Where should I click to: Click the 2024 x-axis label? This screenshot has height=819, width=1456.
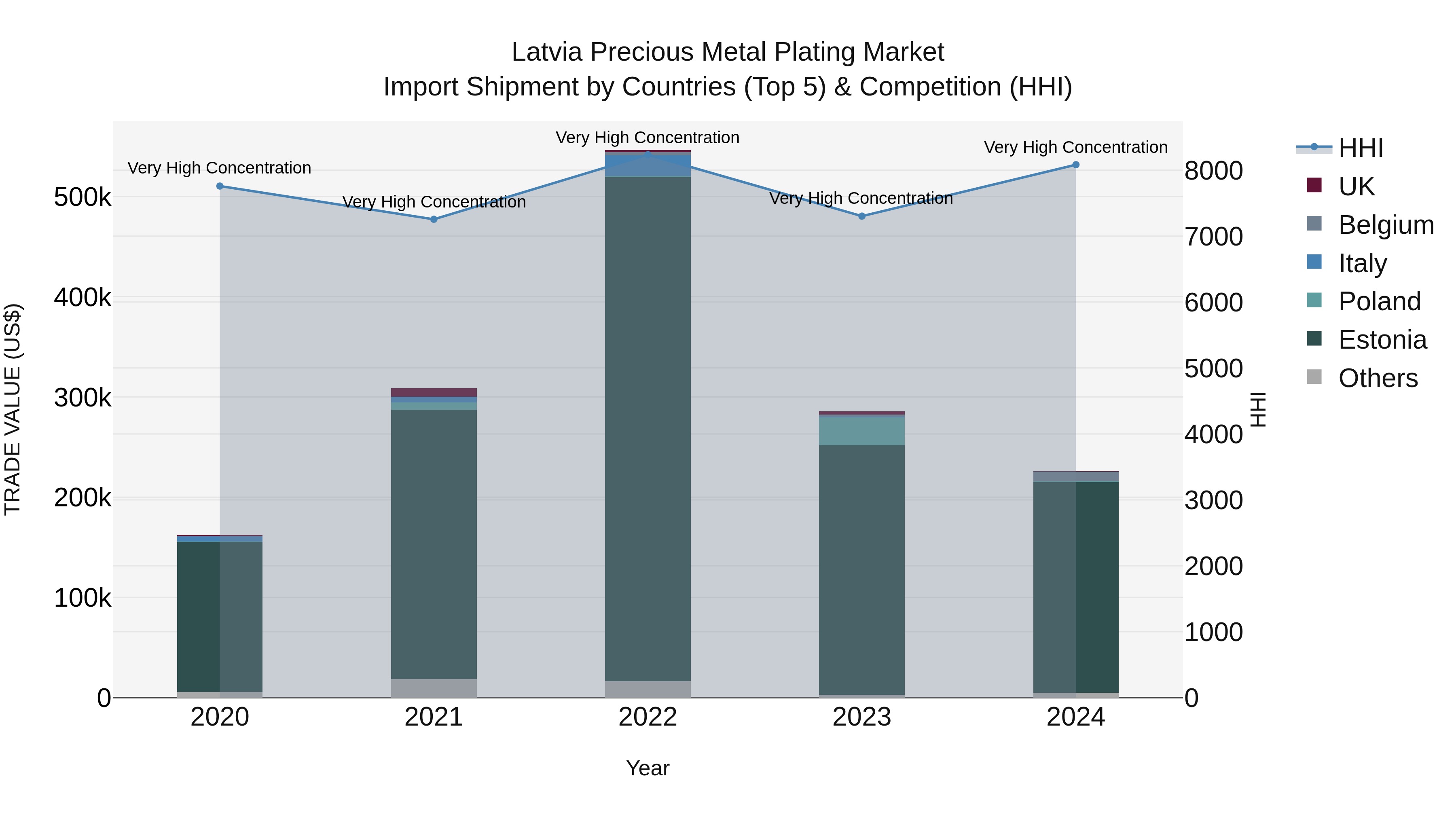point(1075,717)
